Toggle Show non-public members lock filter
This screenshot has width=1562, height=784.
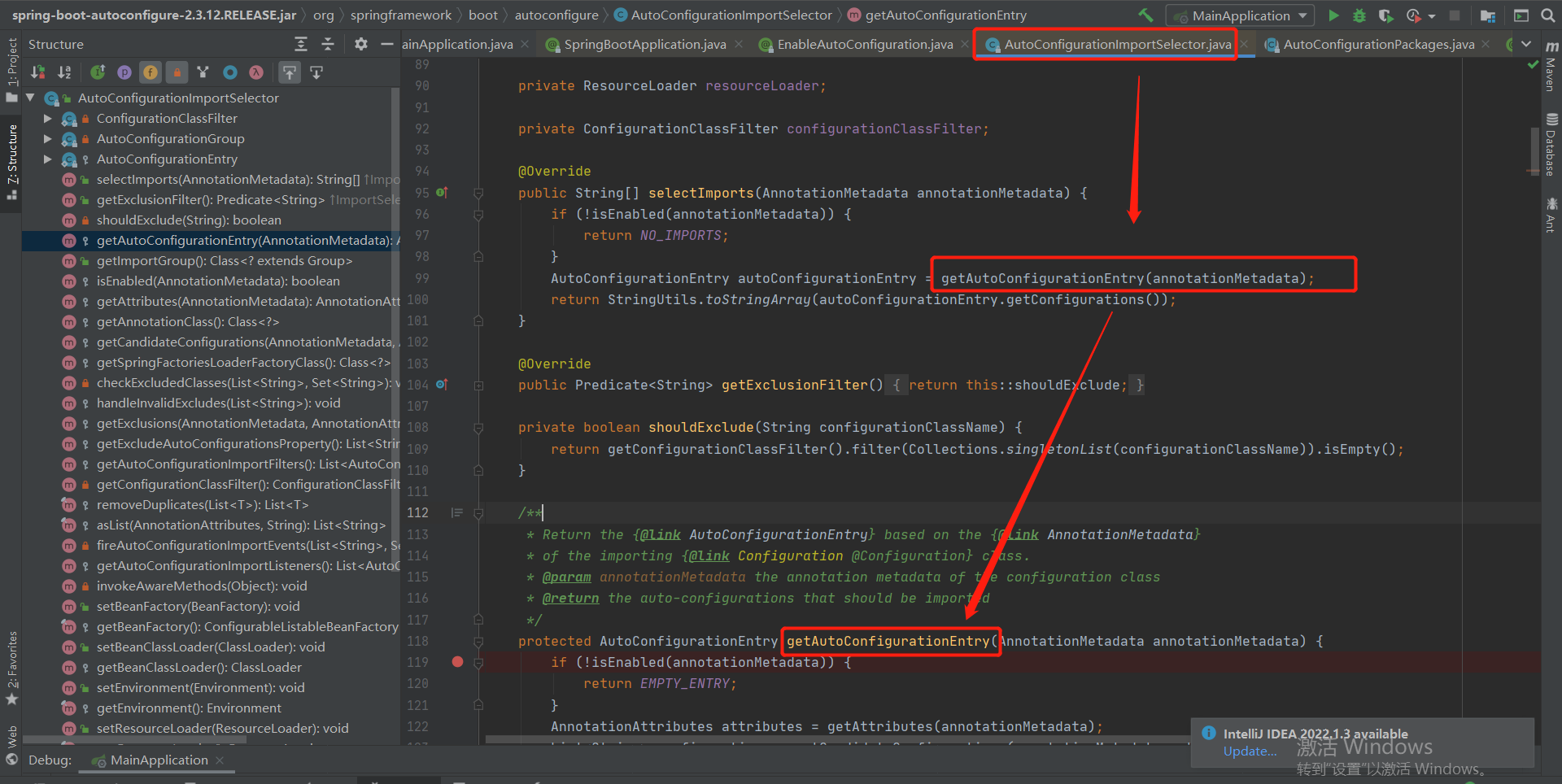[x=177, y=72]
